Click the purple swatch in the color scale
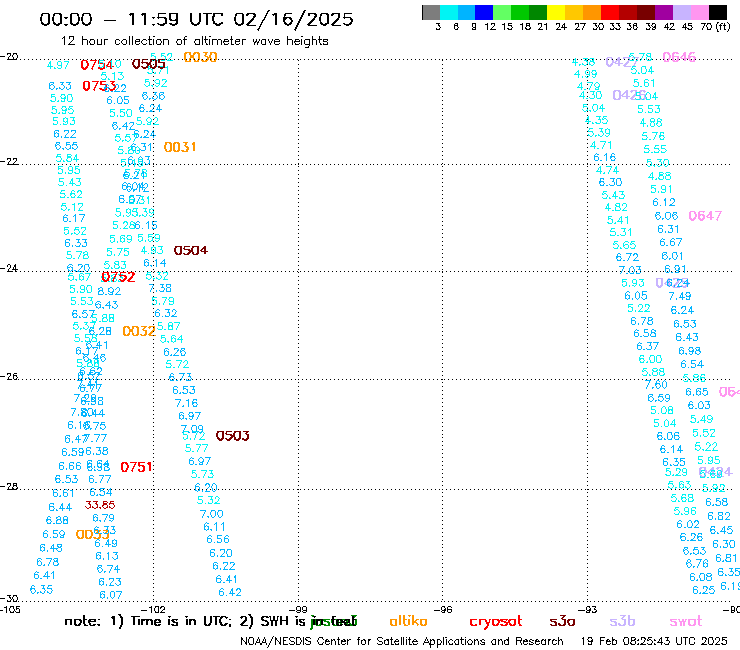 663,12
